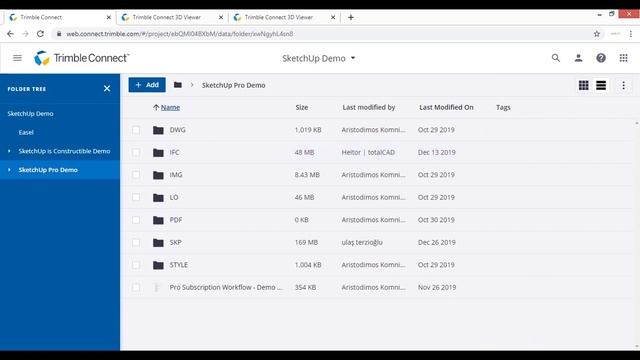Expand the SketchUp Pro Demo tree node
The width and height of the screenshot is (640, 360).
coord(9,170)
